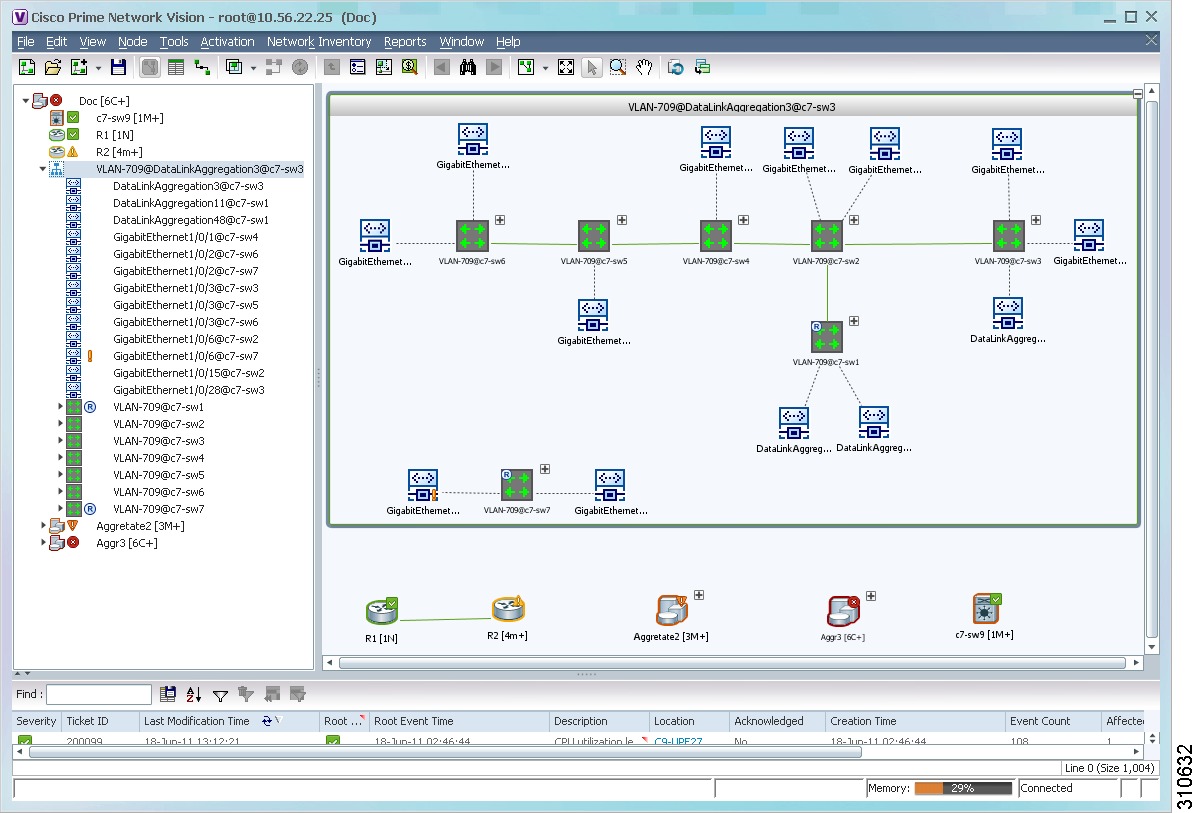This screenshot has width=1195, height=813.
Task: Open the Reports menu
Action: point(405,42)
